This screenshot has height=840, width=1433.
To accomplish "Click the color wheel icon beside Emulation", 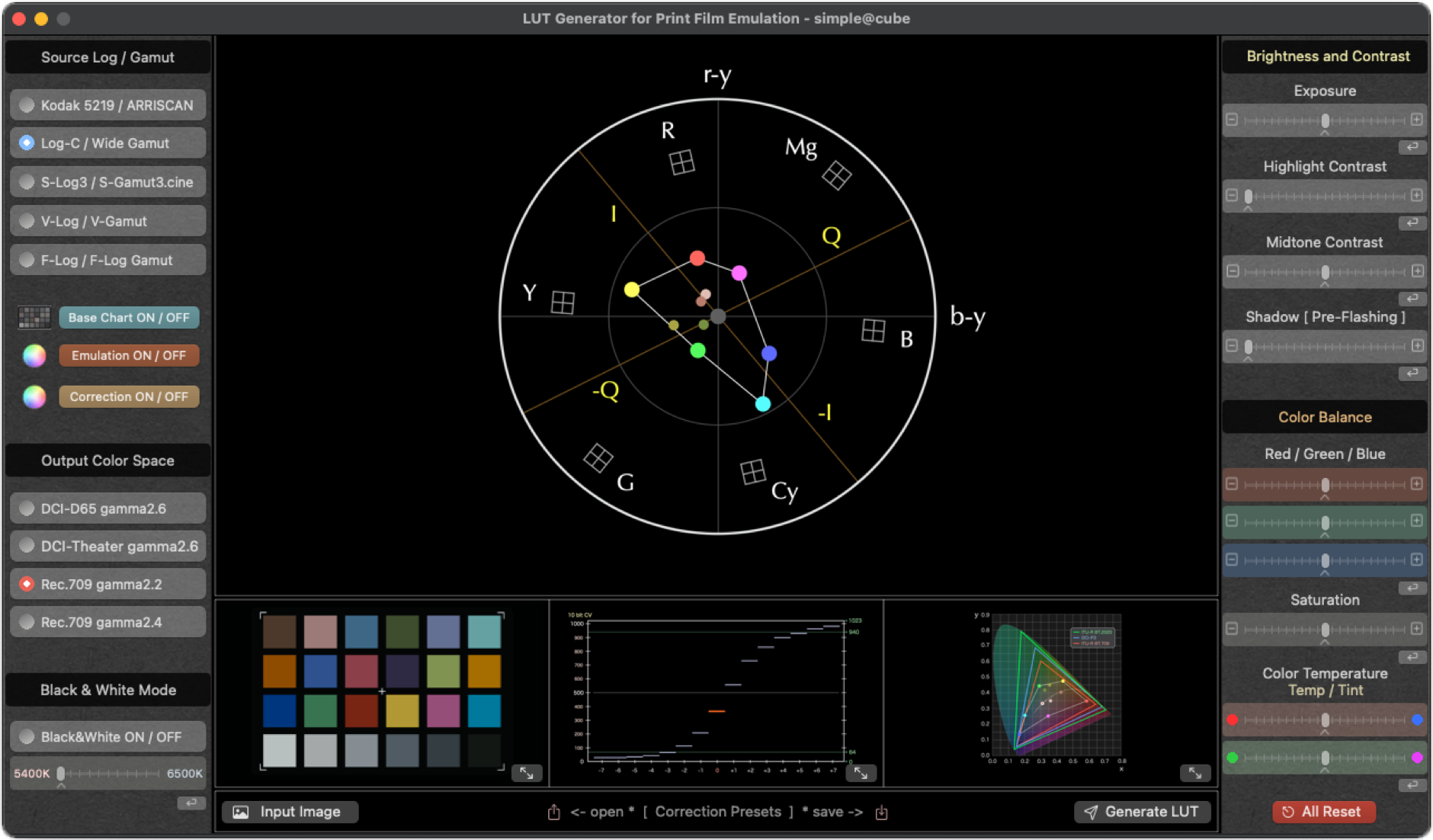I will pos(34,355).
